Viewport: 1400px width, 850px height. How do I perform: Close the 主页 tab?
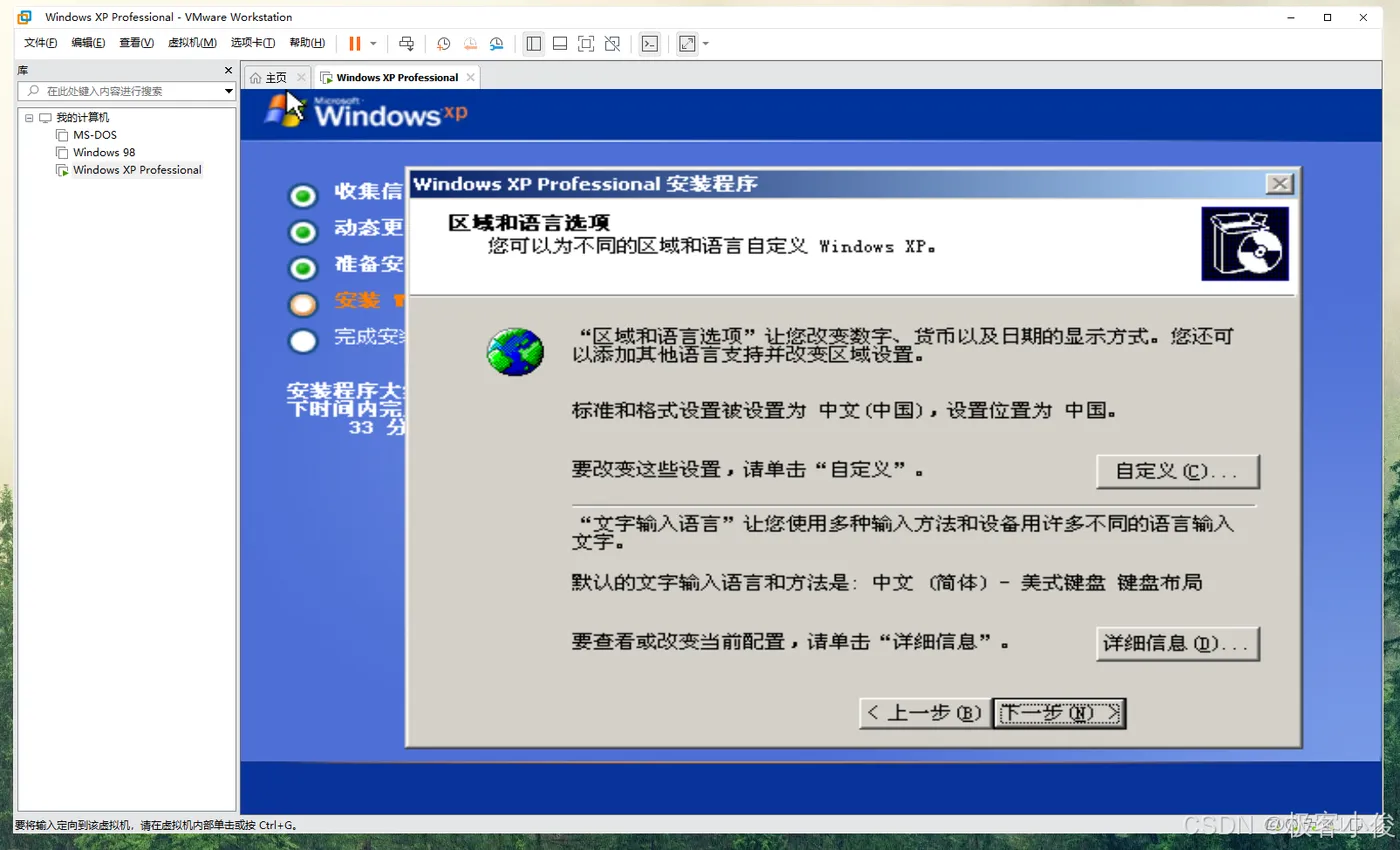[x=301, y=77]
